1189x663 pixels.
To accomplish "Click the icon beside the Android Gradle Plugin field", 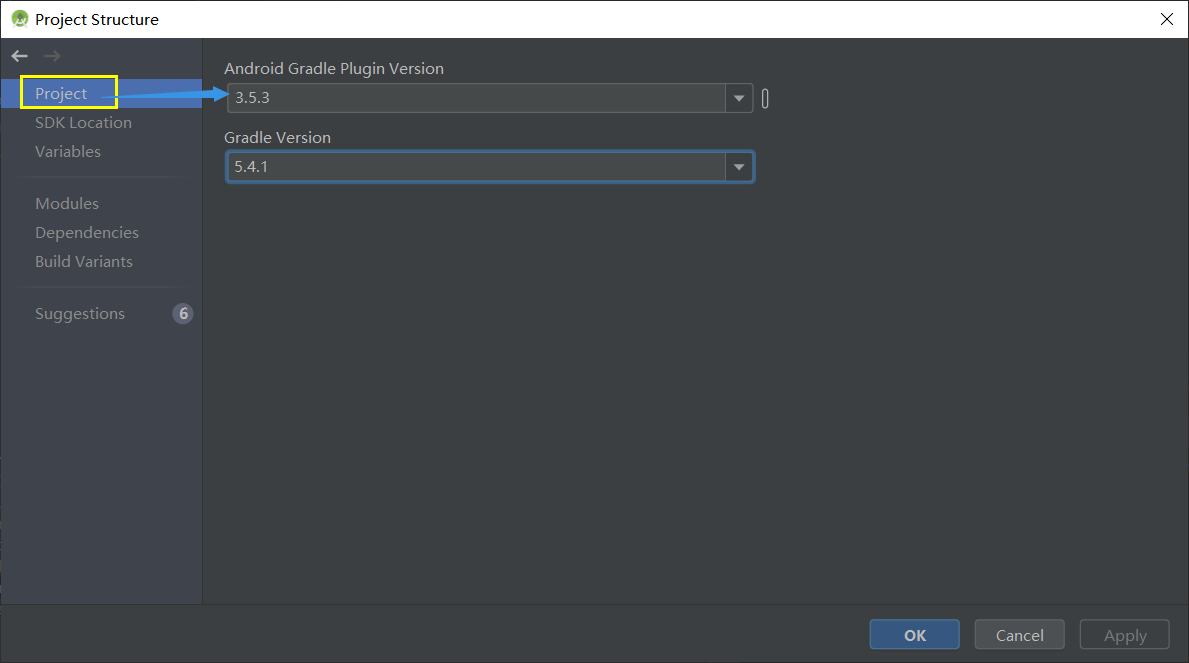I will (764, 98).
